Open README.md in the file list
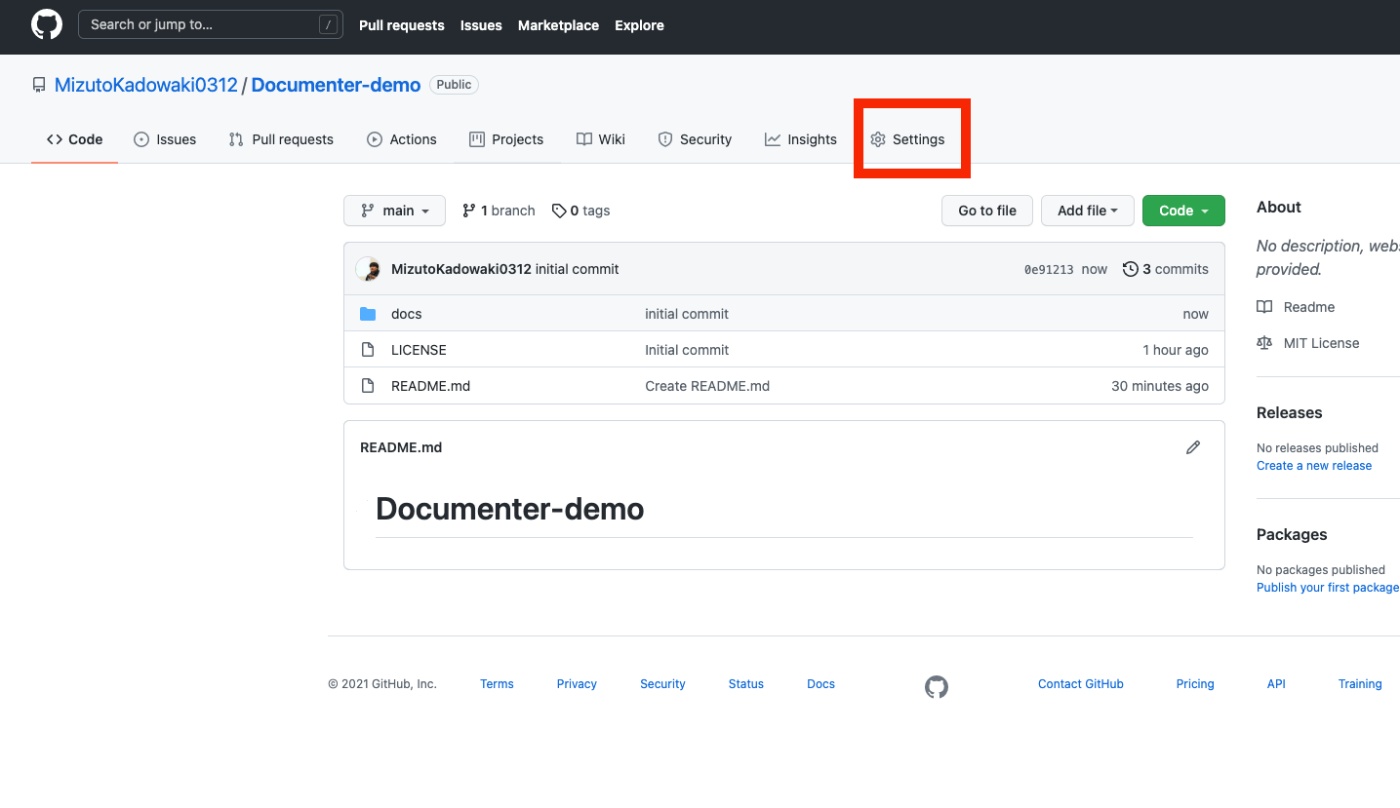This screenshot has width=1400, height=808. click(431, 386)
